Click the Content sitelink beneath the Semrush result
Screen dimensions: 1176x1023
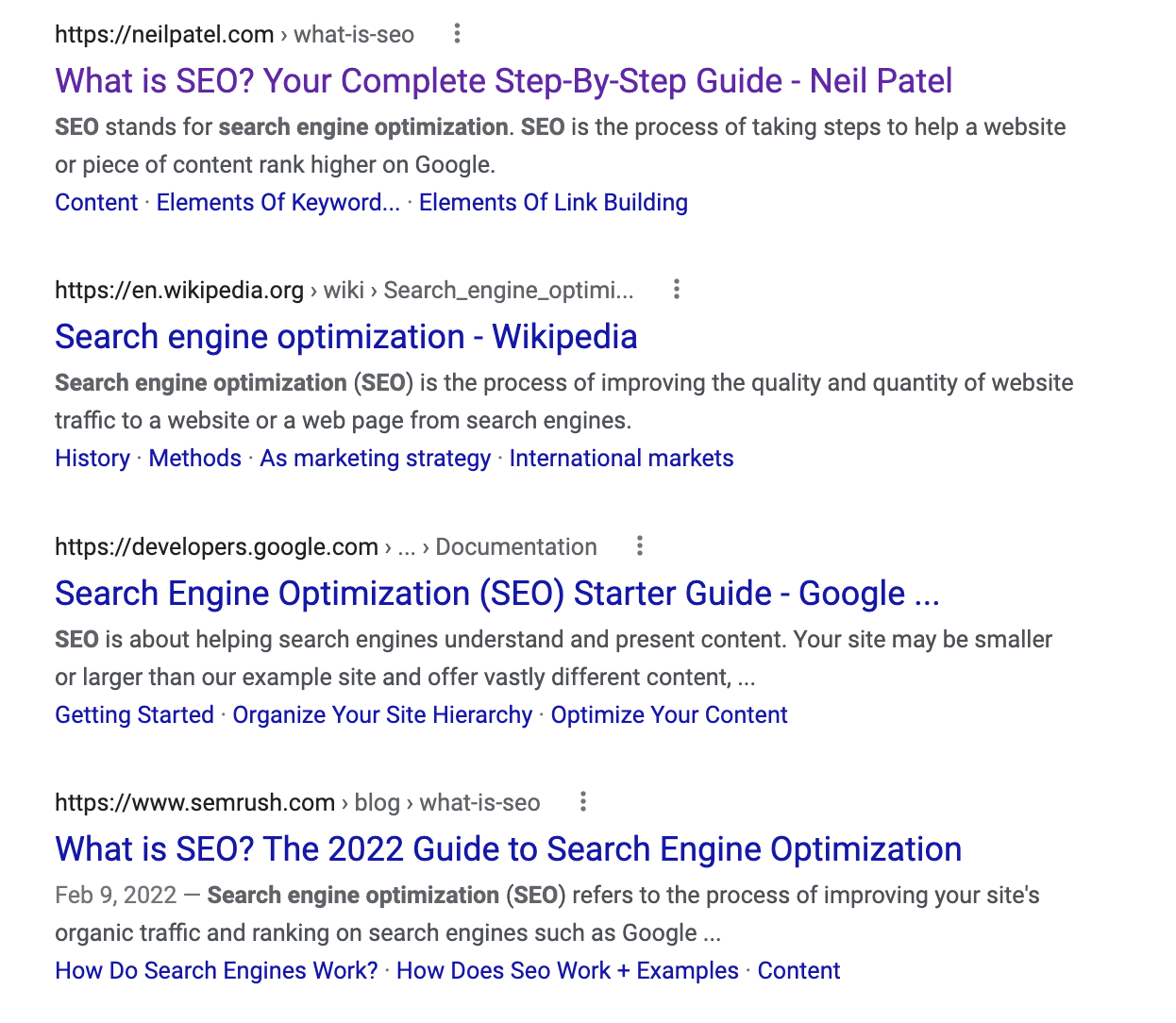(798, 970)
